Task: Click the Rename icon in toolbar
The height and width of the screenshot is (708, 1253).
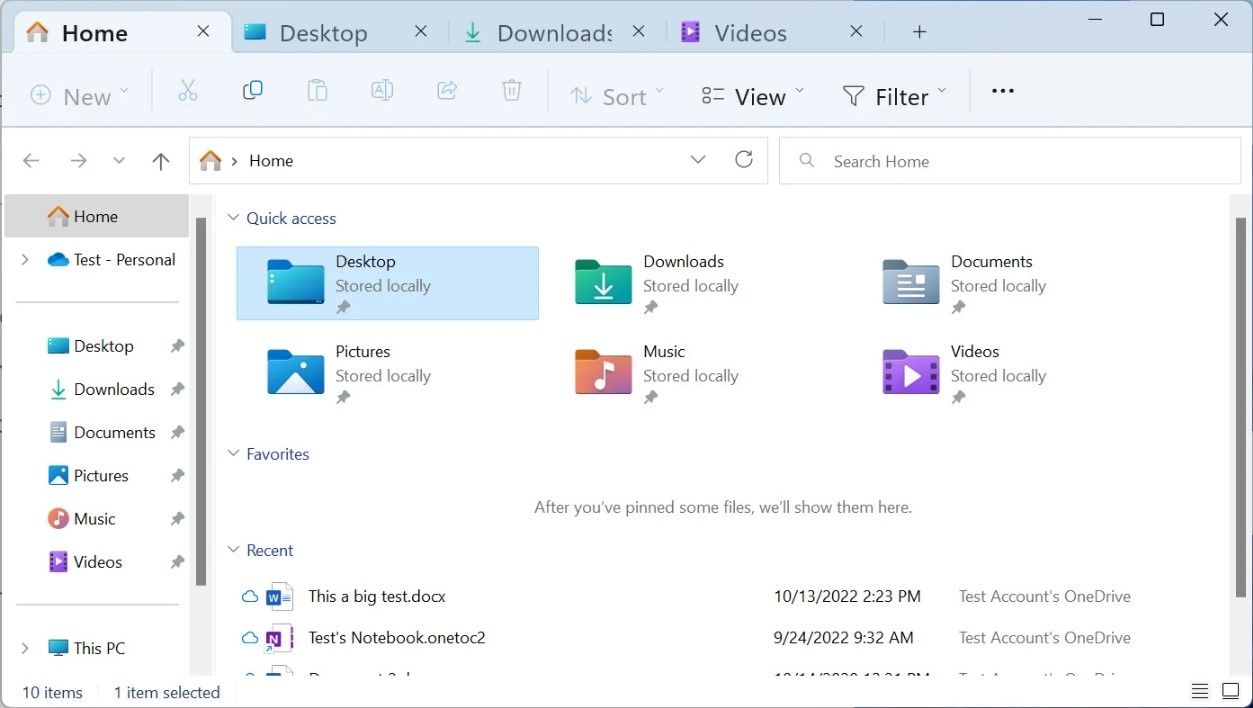Action: point(382,92)
